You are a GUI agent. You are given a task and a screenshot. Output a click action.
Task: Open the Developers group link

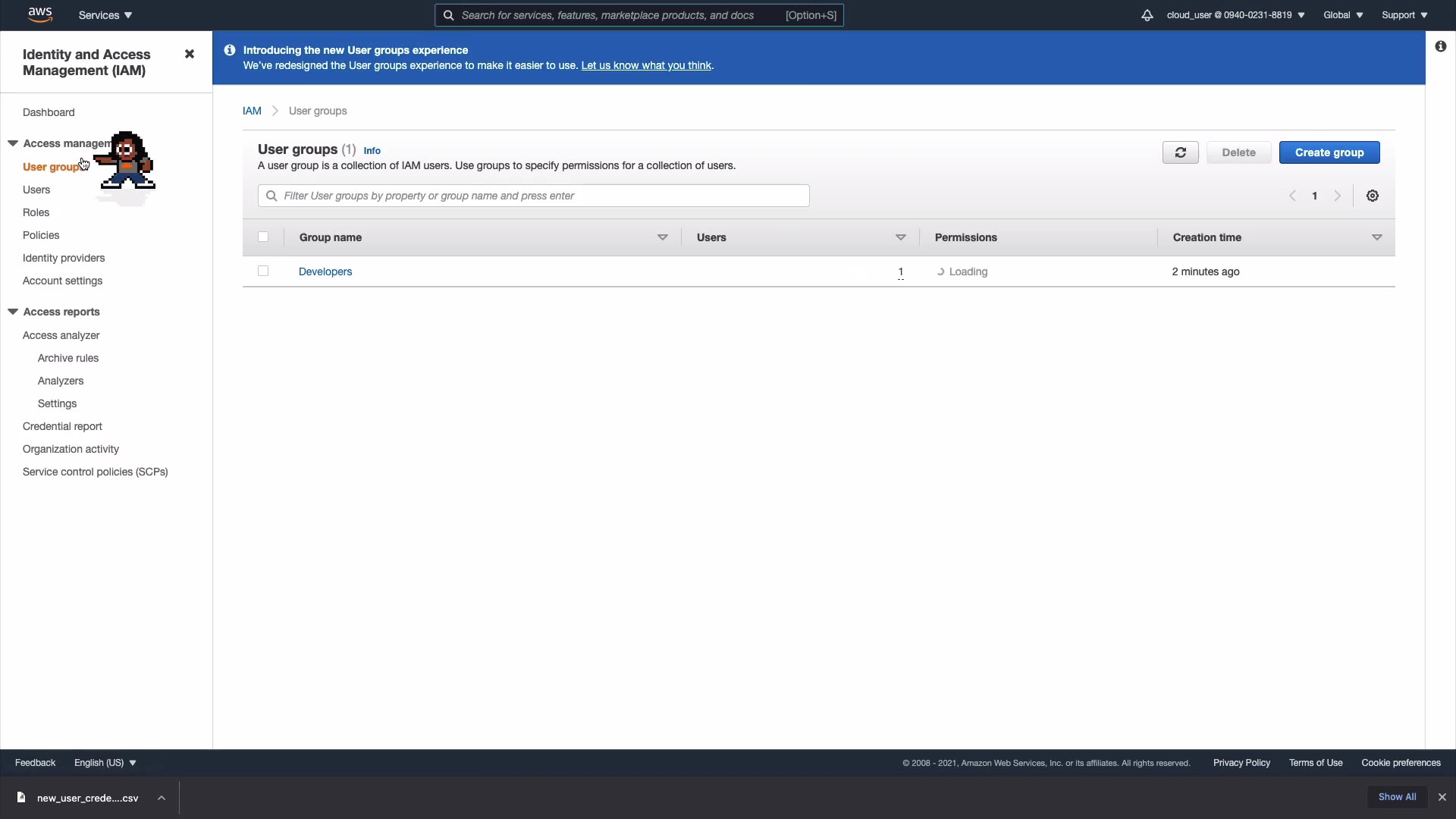coord(325,271)
